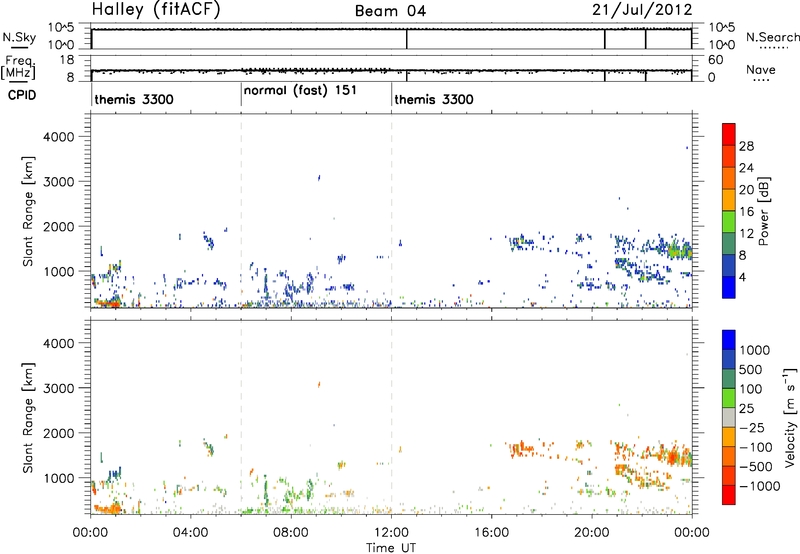
Task: Click the '1000' Velocity color bar tick value
Action: click(754, 350)
